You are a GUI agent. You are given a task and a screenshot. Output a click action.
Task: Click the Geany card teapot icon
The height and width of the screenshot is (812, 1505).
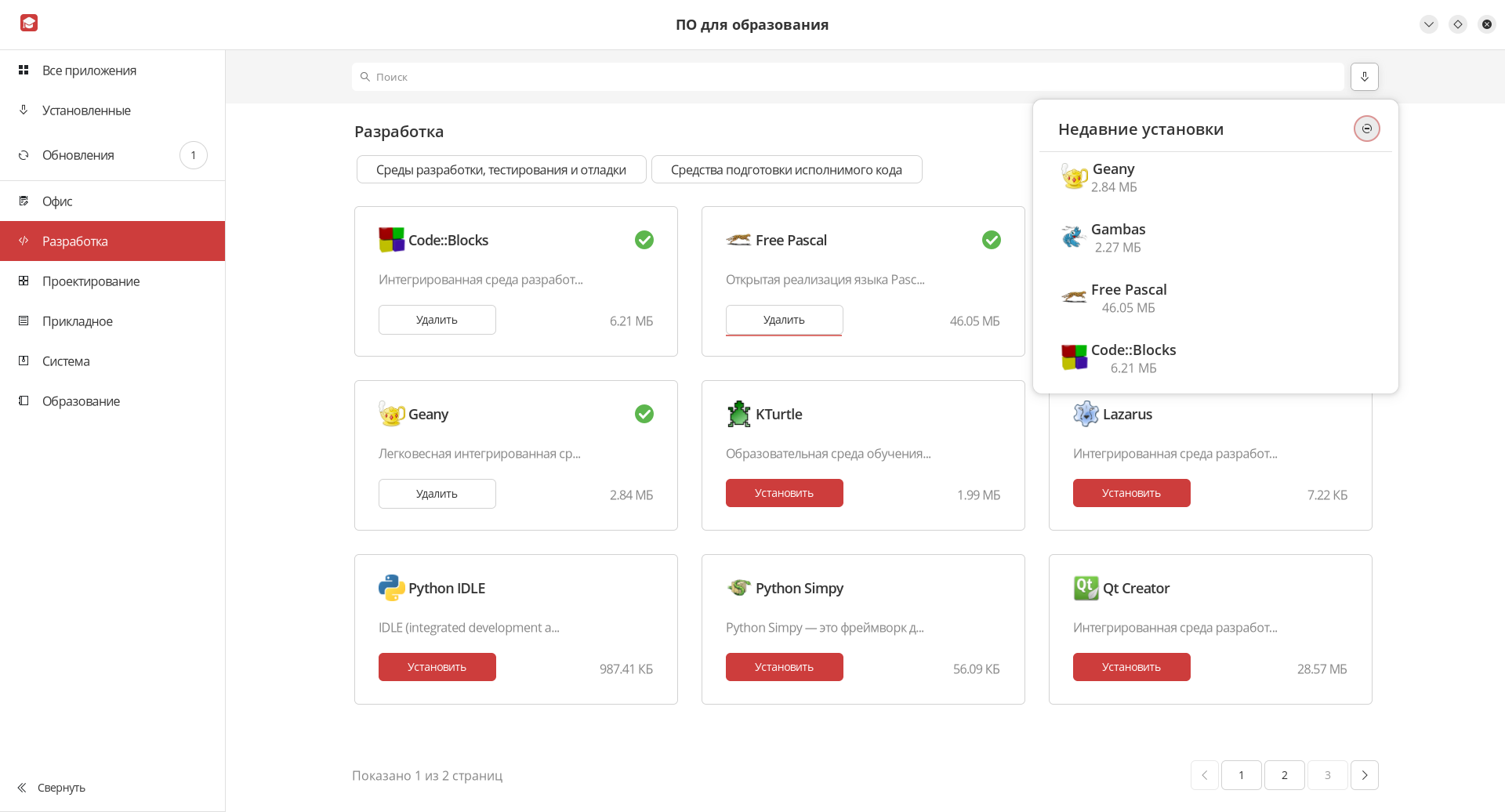pyautogui.click(x=391, y=414)
